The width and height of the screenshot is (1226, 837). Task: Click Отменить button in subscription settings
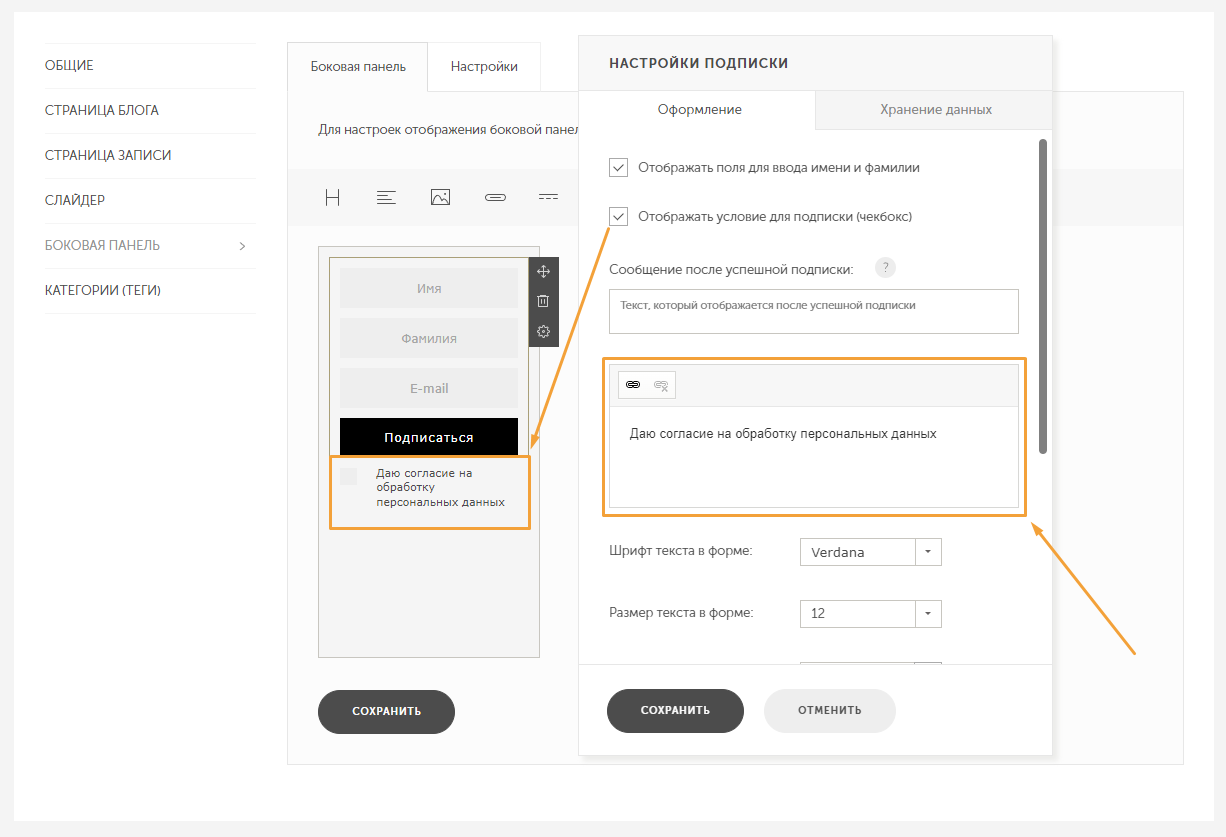(x=829, y=710)
